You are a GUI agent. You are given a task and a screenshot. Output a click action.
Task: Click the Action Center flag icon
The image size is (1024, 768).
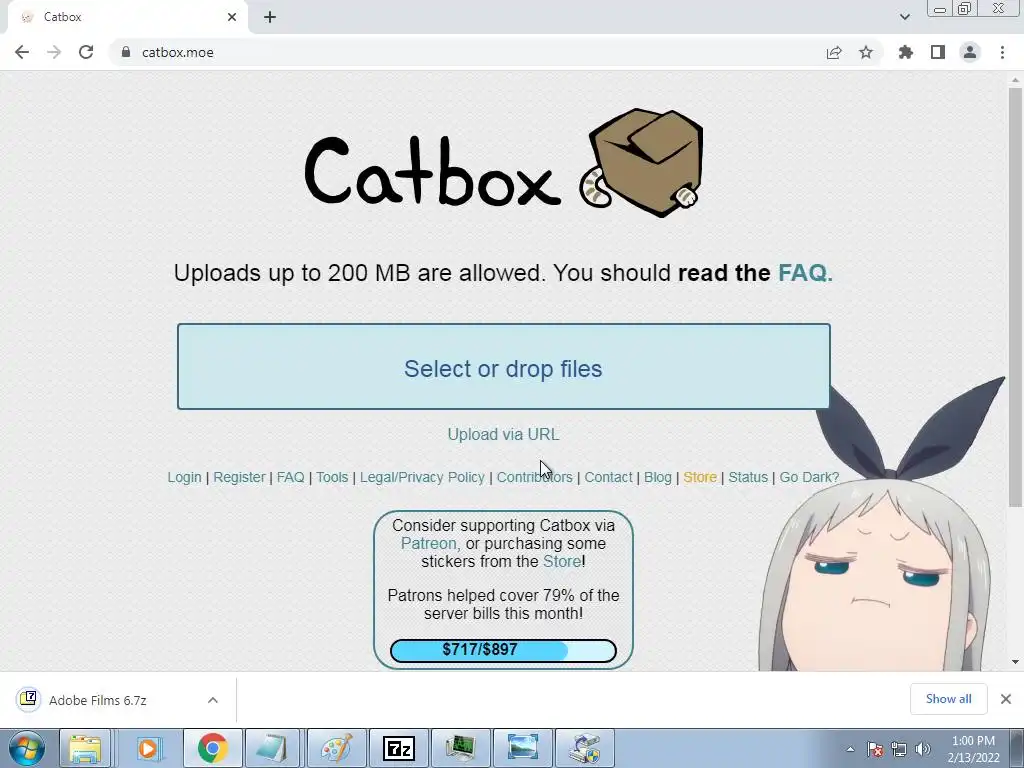pos(875,749)
